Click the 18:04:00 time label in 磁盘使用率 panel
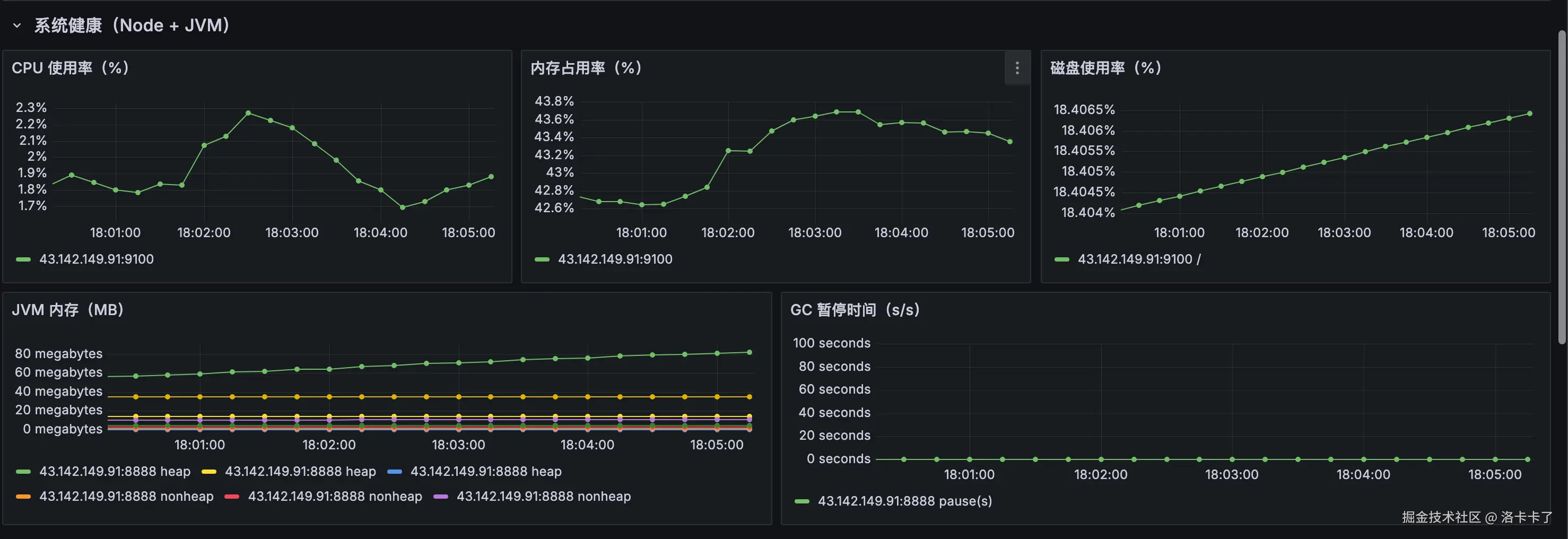 click(1426, 233)
